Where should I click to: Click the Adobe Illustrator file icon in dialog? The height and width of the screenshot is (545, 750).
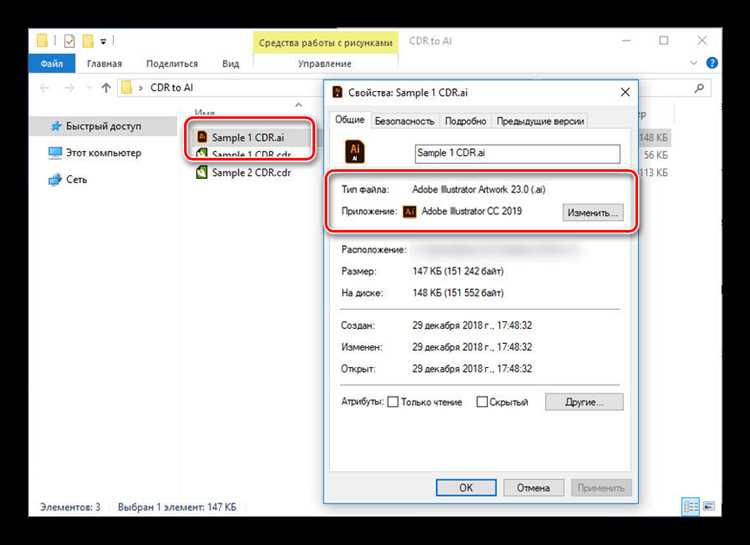[354, 152]
